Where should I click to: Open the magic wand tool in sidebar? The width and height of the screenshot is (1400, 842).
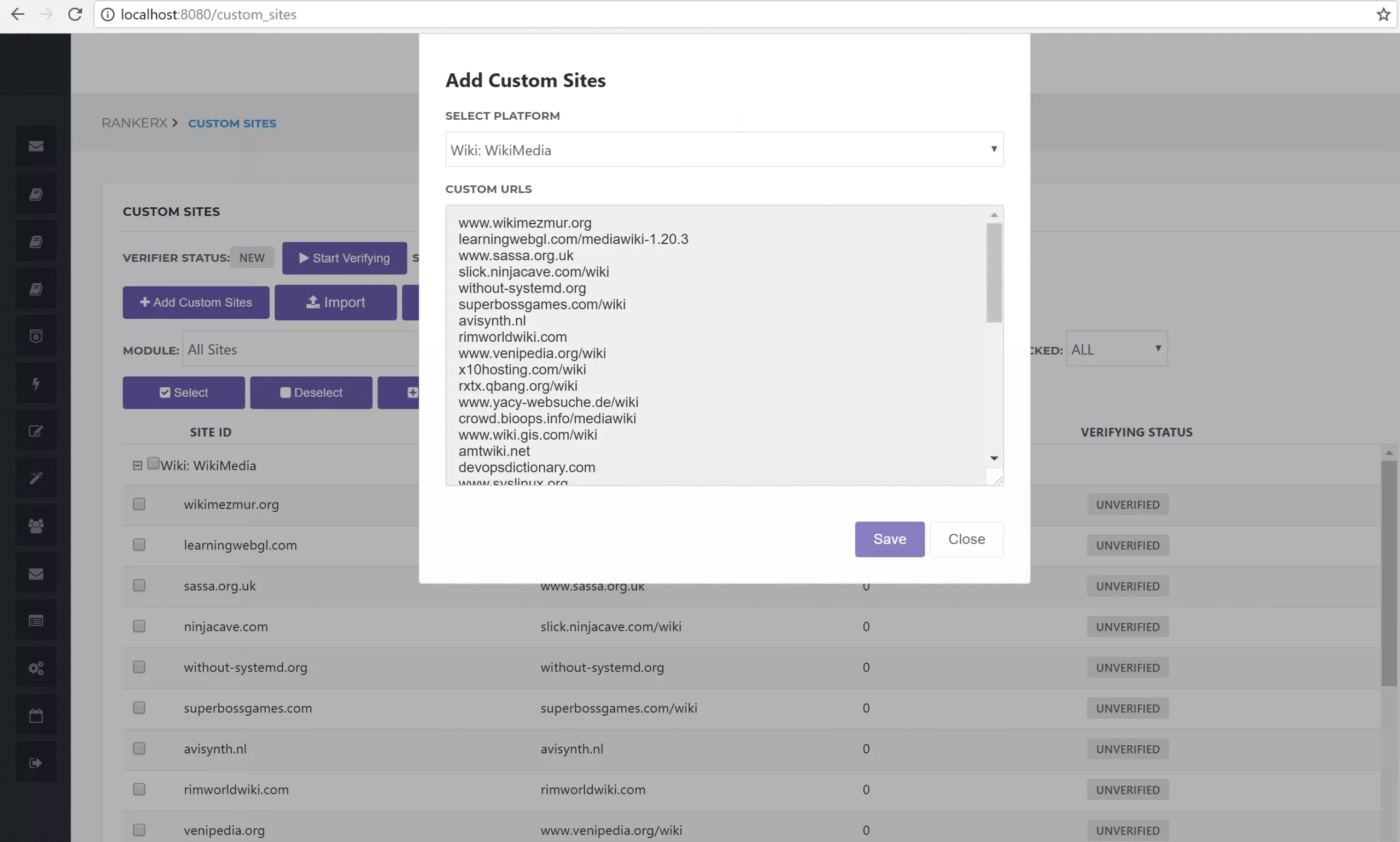point(36,477)
